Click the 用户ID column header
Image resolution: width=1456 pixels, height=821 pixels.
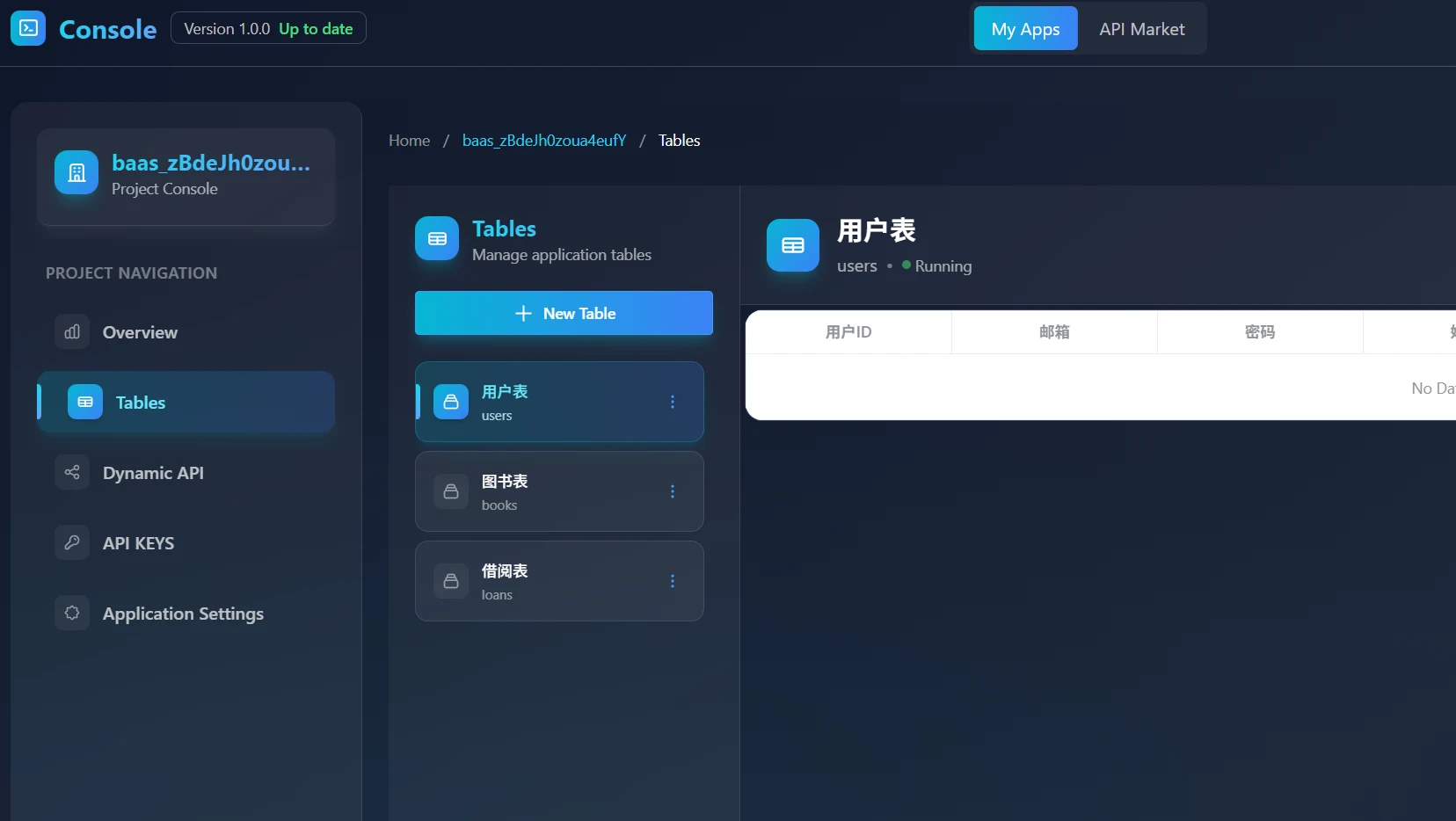point(848,332)
